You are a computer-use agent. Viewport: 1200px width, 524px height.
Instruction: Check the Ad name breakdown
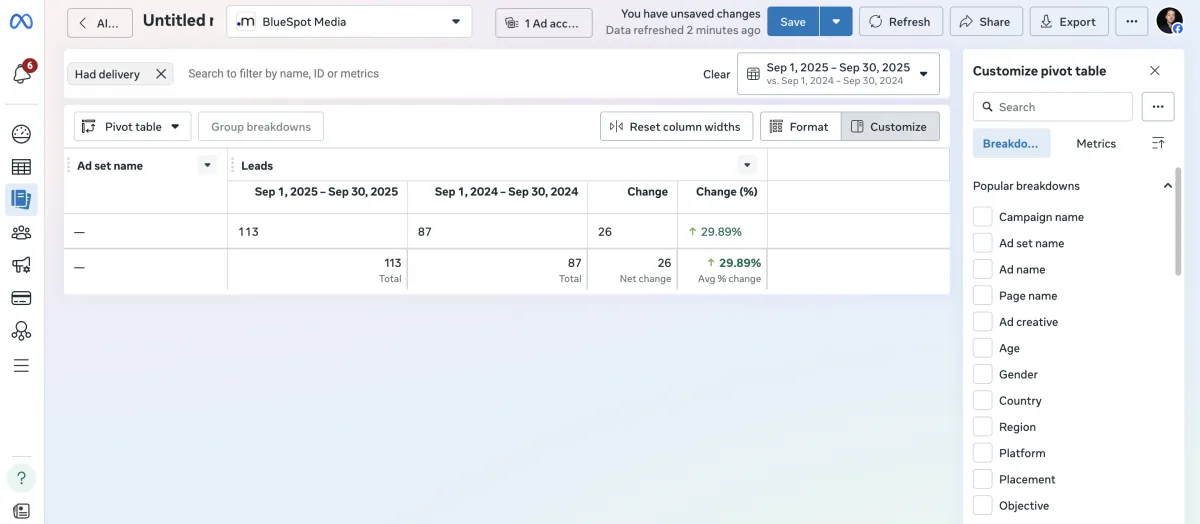(983, 269)
